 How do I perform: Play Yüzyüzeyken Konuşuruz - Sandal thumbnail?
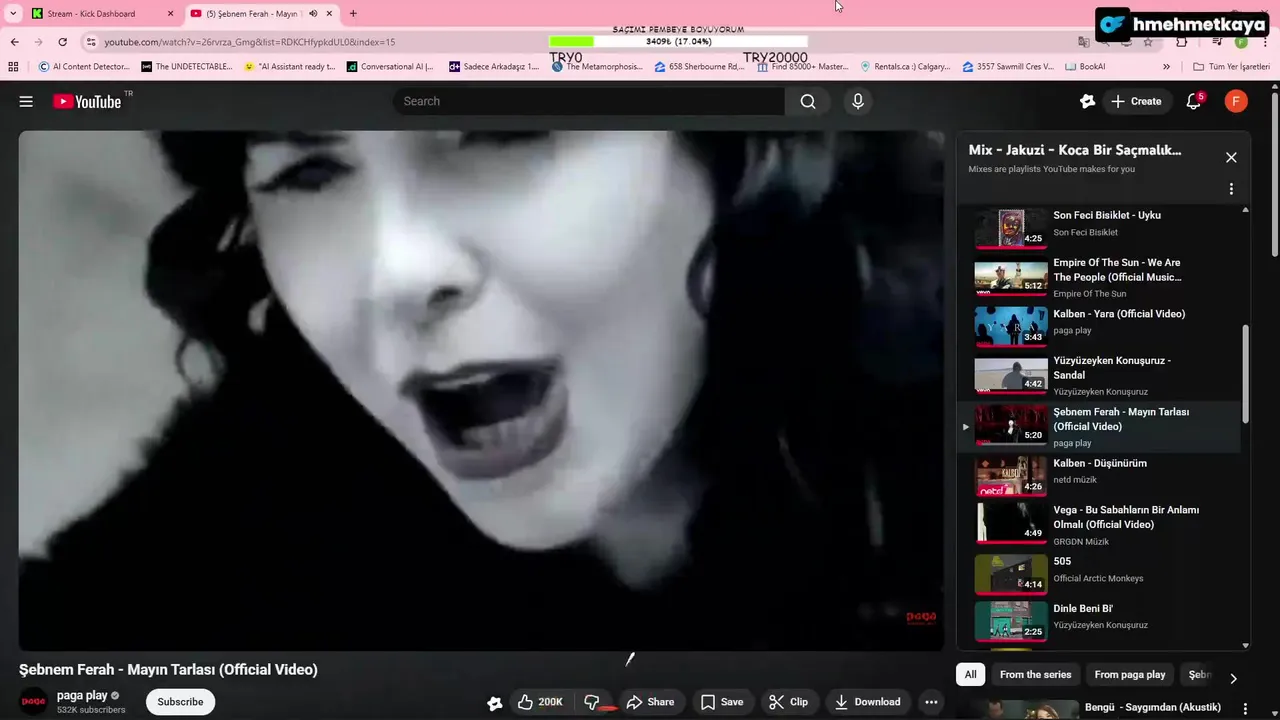click(1011, 375)
